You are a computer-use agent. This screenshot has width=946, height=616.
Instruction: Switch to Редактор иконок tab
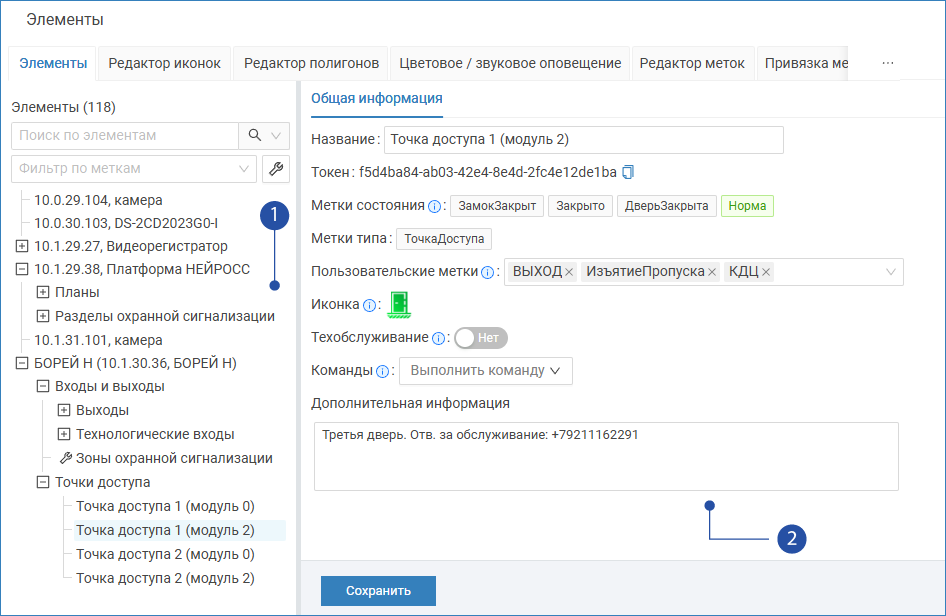165,63
